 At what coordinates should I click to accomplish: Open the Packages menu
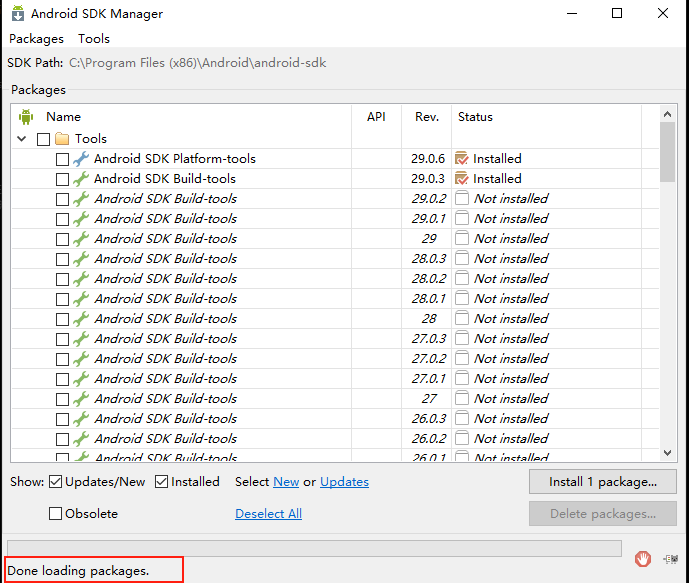pyautogui.click(x=36, y=39)
